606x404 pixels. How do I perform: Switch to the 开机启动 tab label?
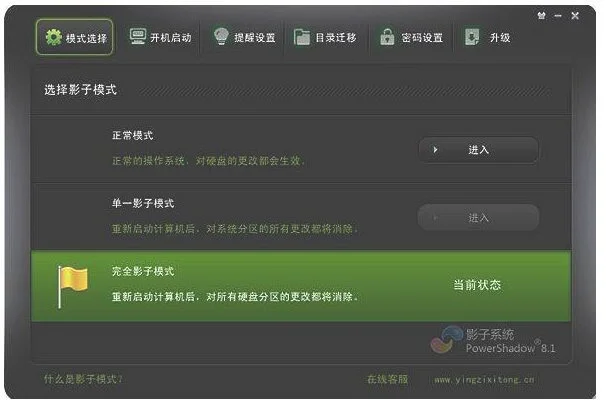click(171, 38)
